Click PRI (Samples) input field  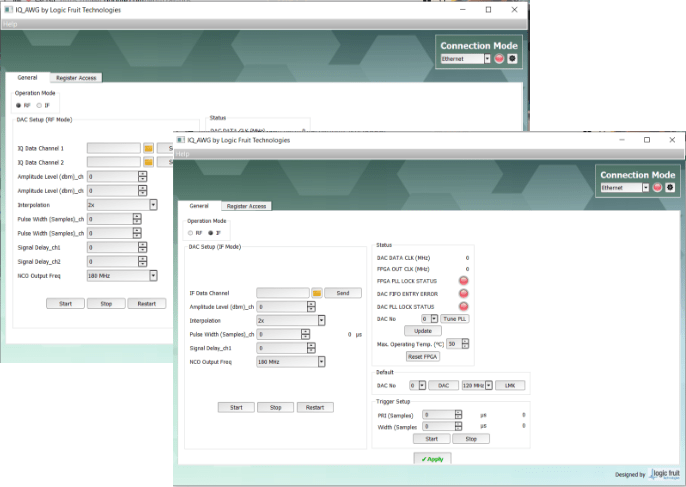click(438, 415)
